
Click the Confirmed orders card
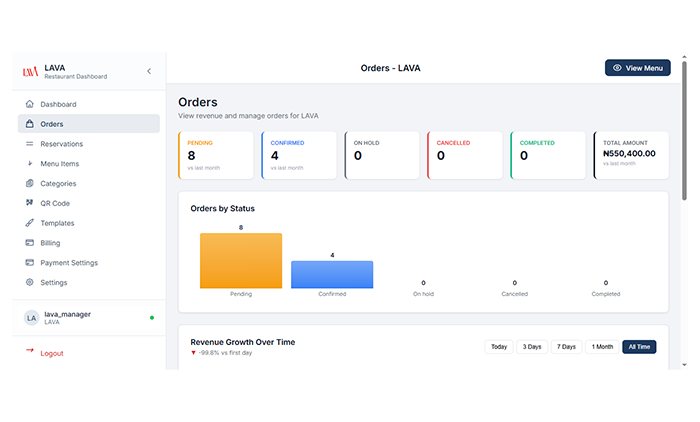click(x=299, y=155)
